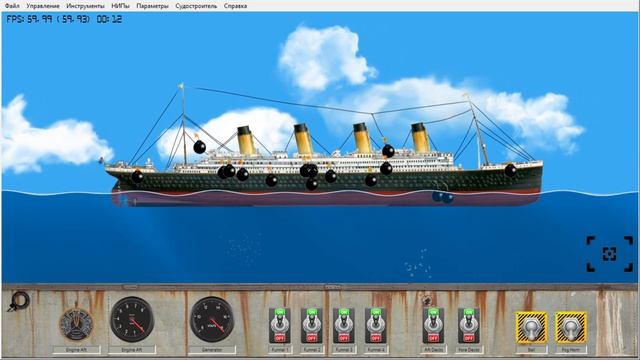This screenshot has height=360, width=640.
Task: Open the Файл menu
Action: point(12,6)
